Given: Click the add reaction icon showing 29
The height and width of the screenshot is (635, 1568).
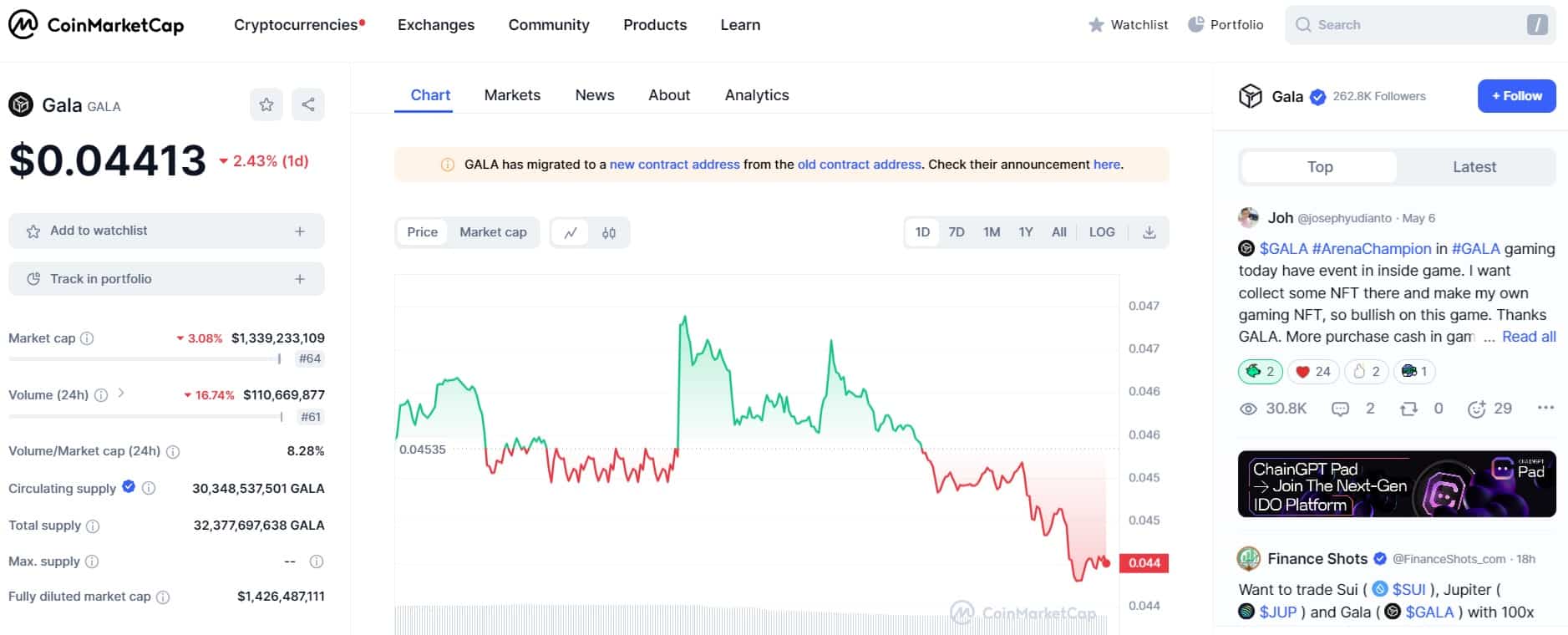Looking at the screenshot, I should [x=1477, y=409].
